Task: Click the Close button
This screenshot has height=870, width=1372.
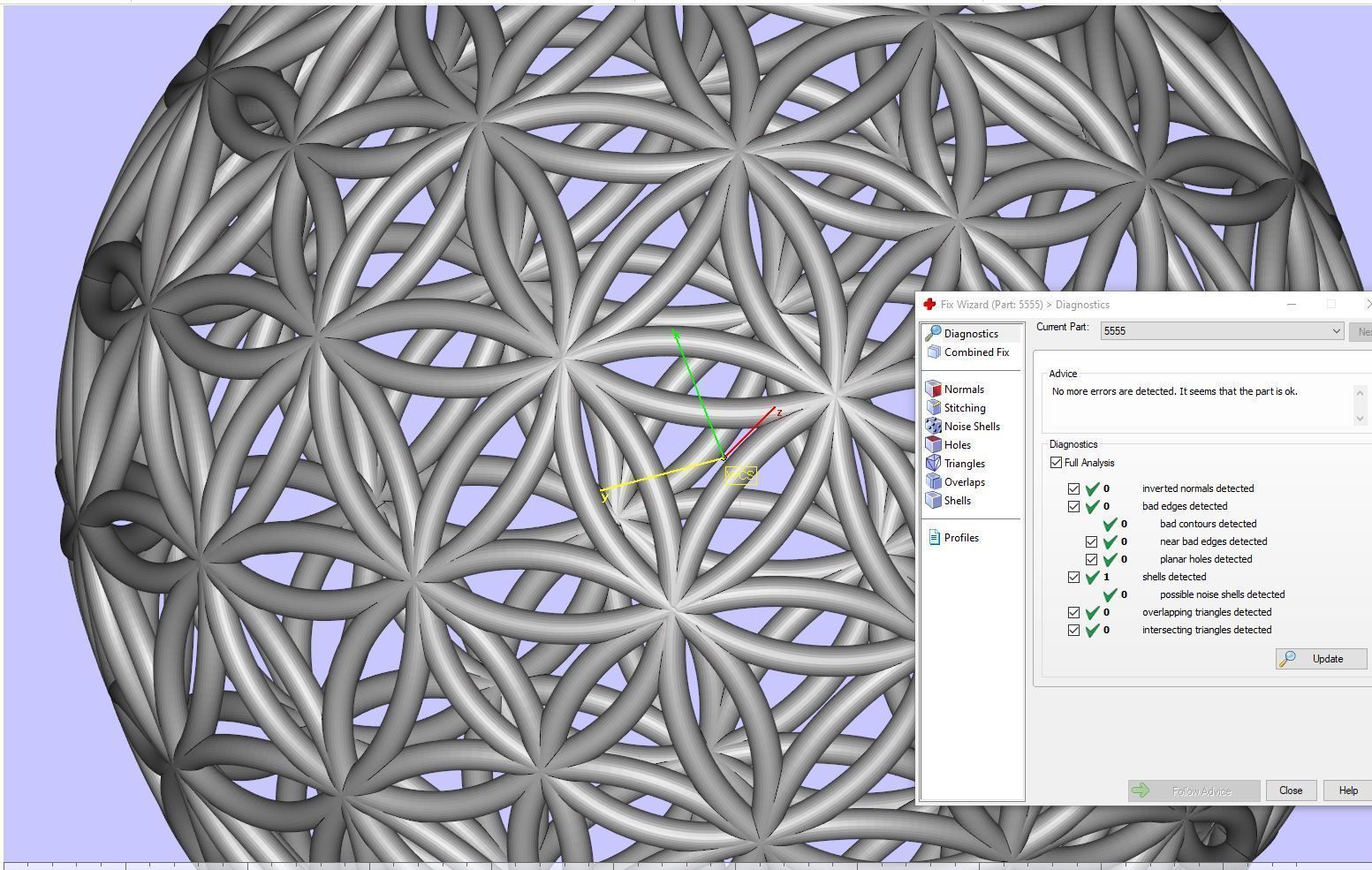Action: [x=1290, y=791]
